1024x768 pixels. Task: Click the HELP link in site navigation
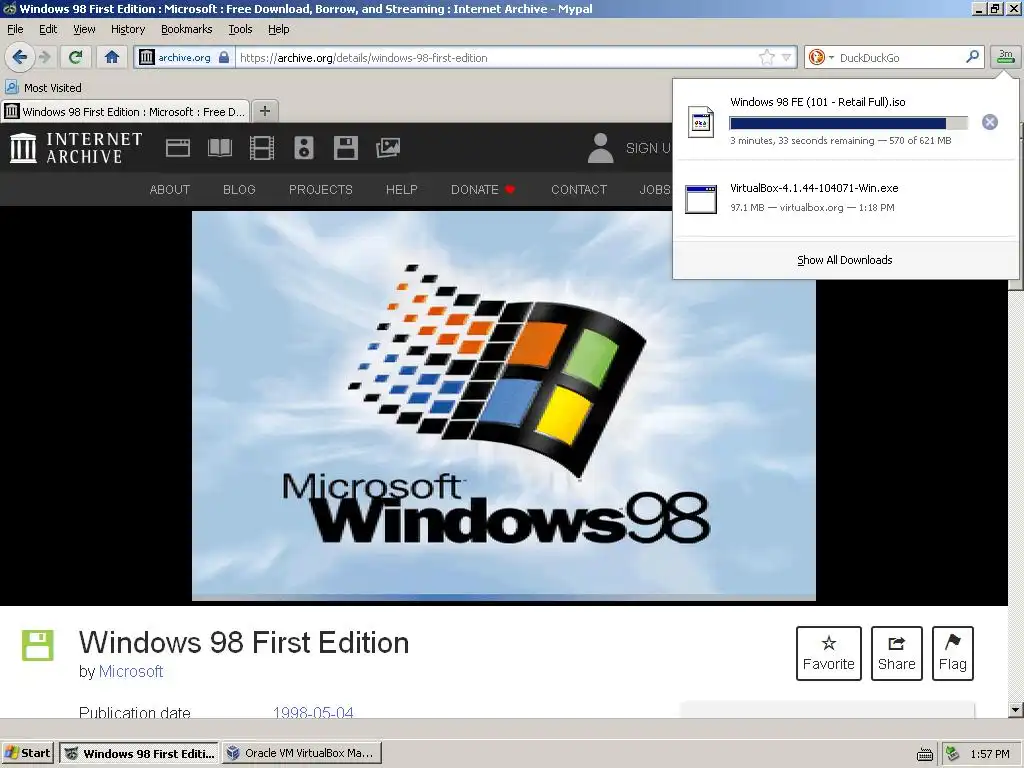point(402,189)
